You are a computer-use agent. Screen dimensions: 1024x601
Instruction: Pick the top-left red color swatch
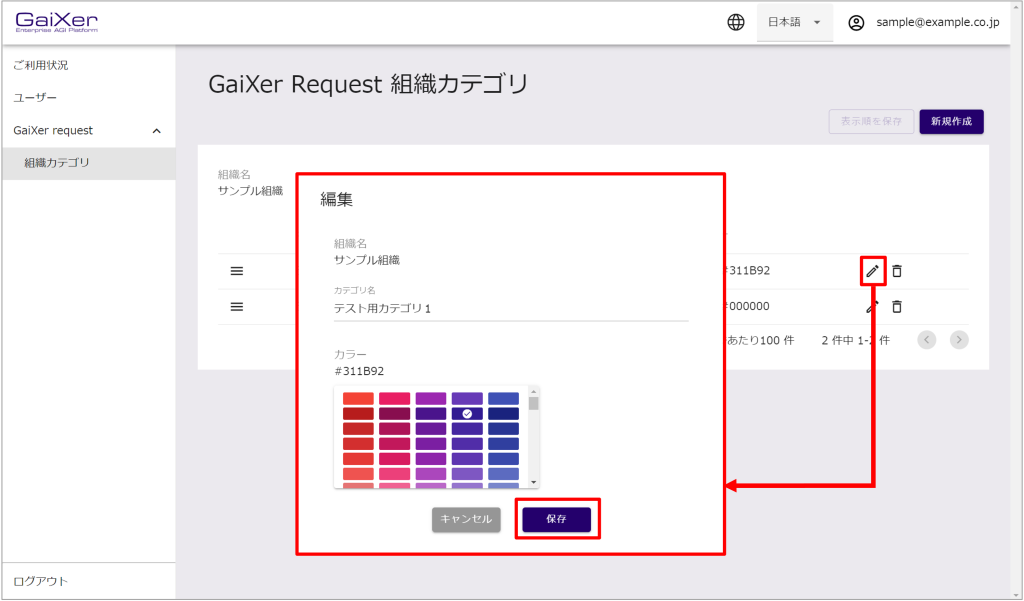(x=358, y=399)
